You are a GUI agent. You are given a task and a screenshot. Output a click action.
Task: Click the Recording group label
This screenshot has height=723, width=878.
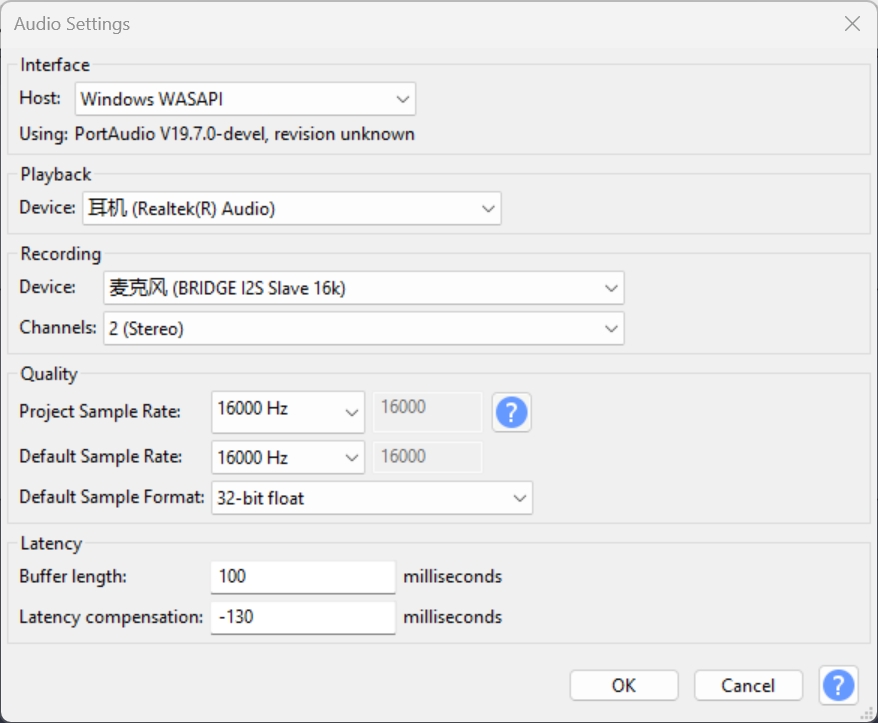[60, 254]
